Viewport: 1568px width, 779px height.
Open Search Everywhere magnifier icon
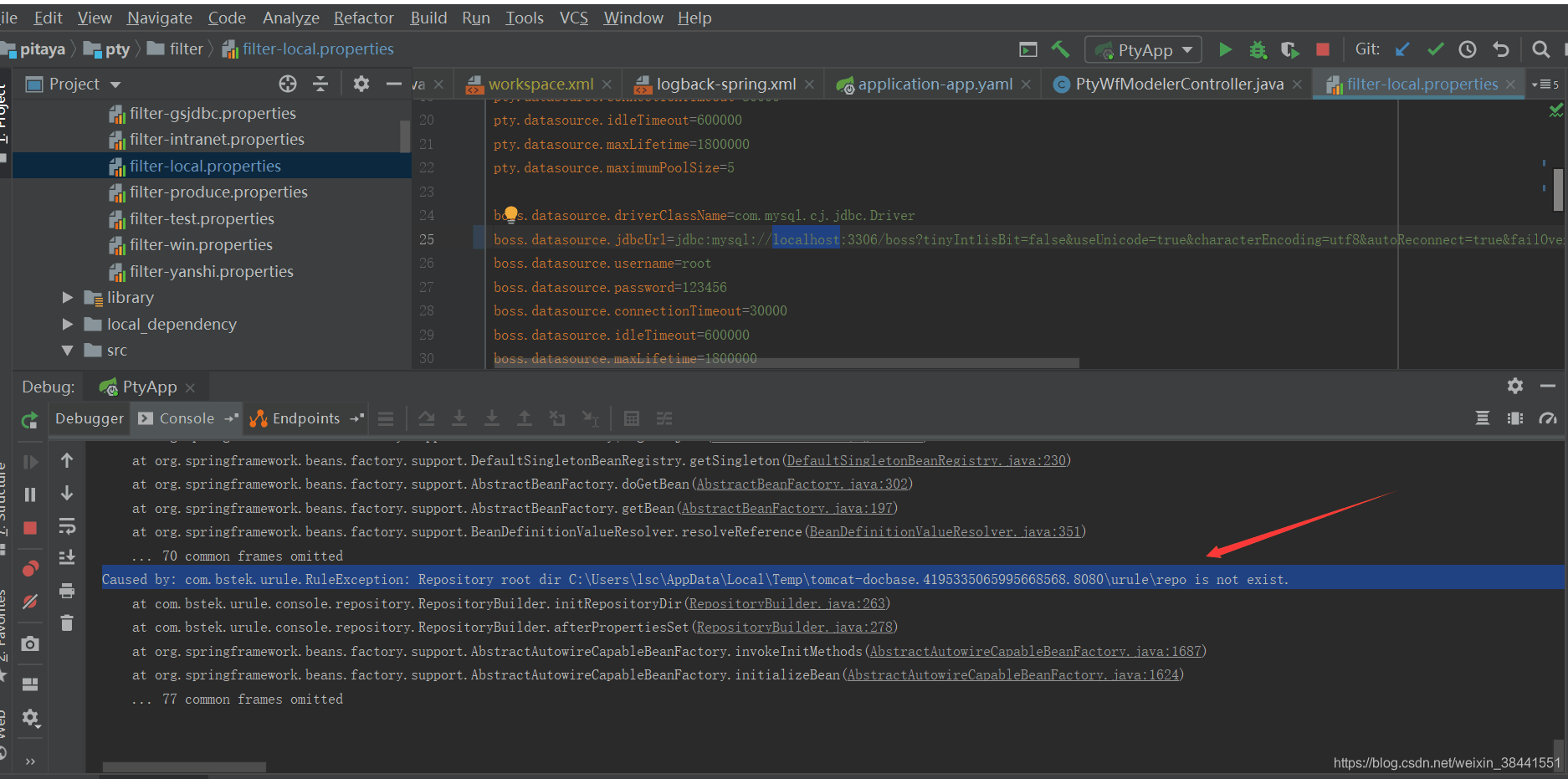pos(1540,50)
